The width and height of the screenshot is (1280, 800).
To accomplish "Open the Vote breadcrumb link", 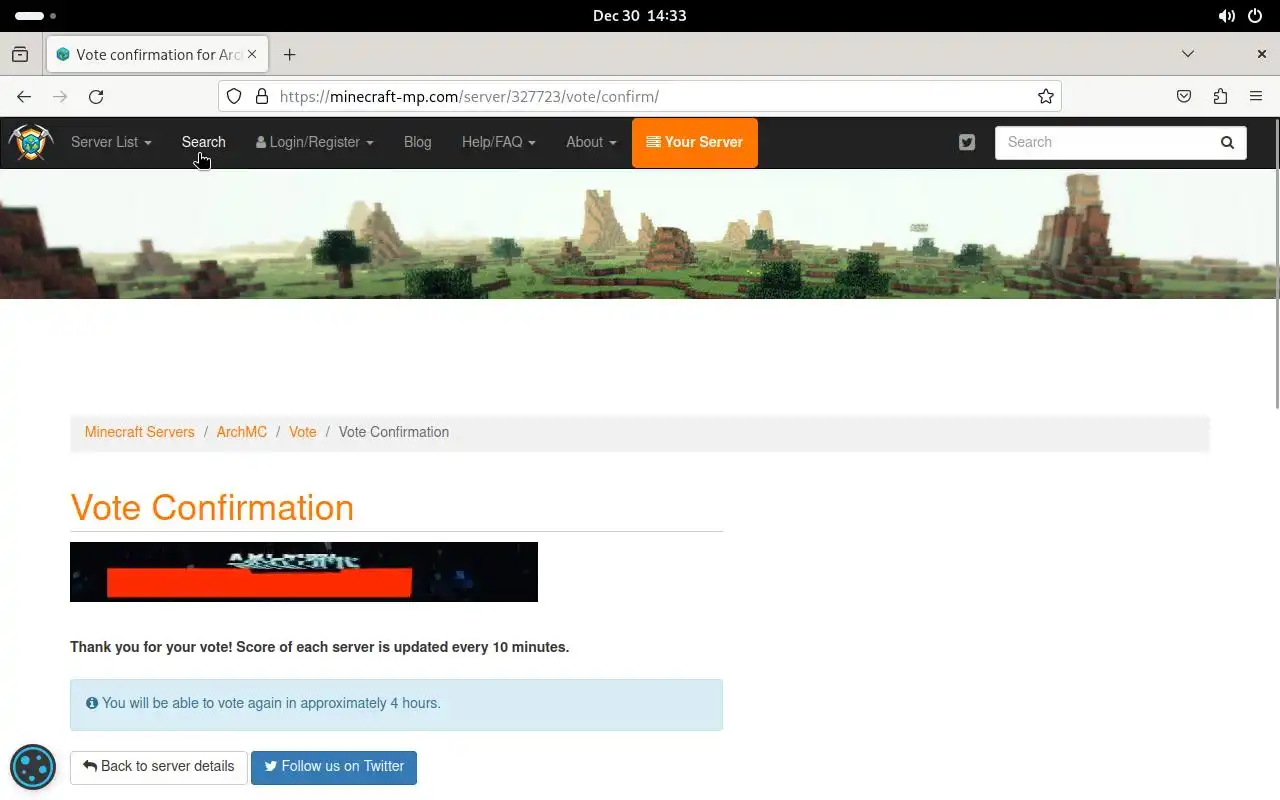I will tap(302, 432).
